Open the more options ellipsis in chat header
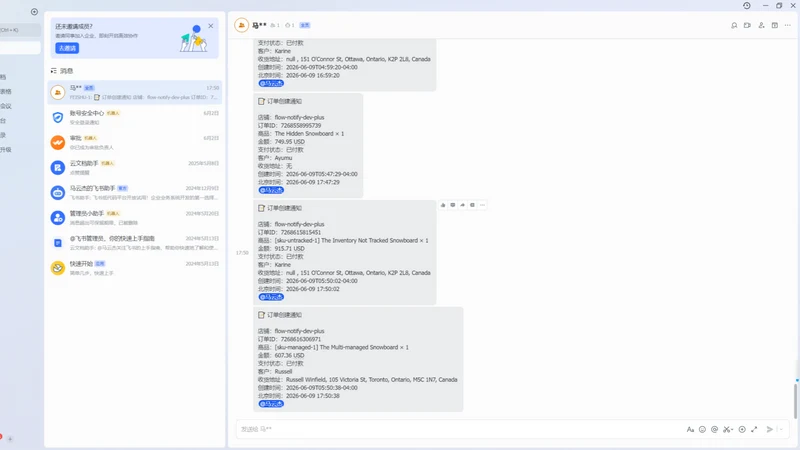 click(788, 25)
